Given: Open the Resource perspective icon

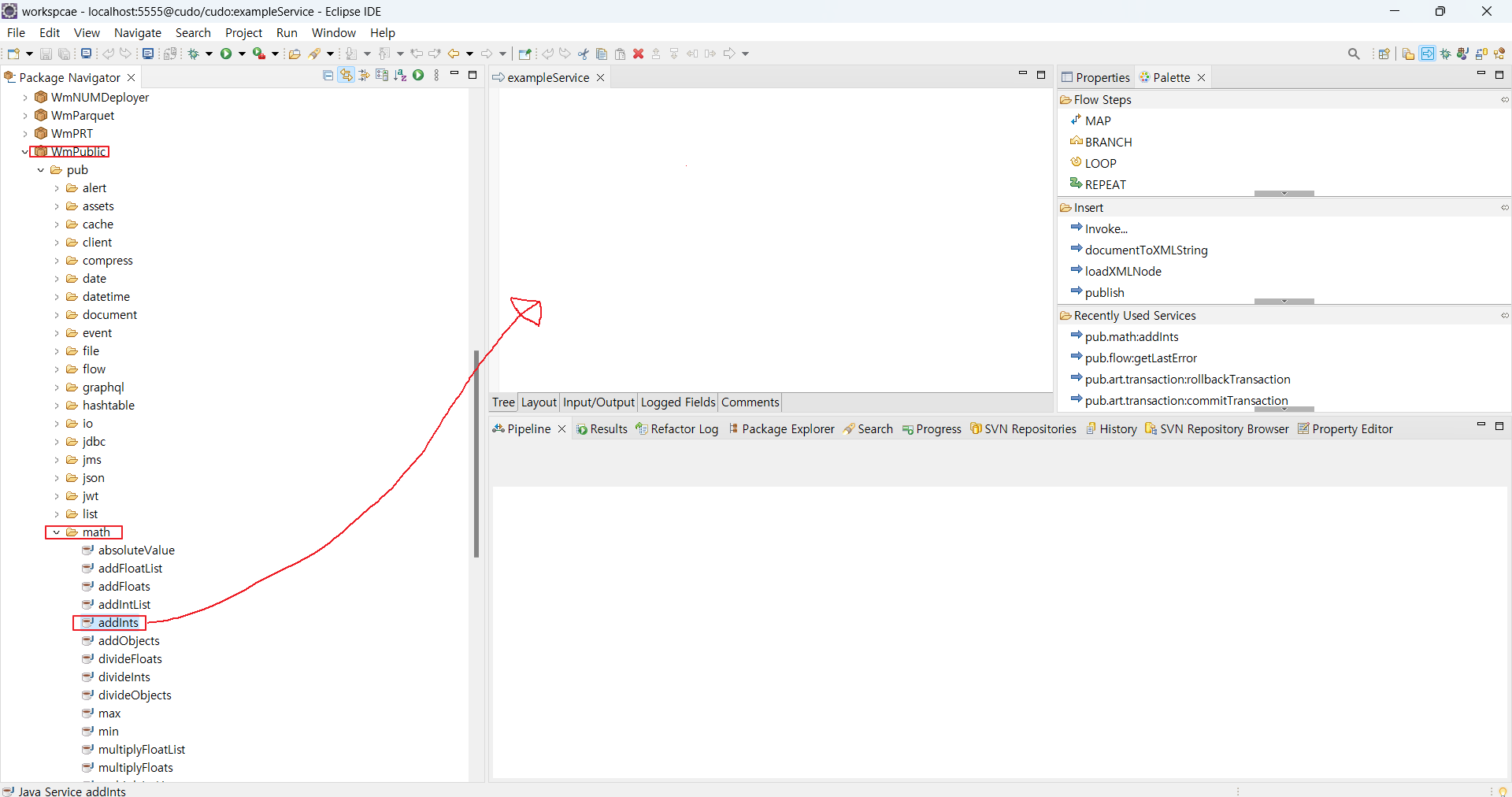Looking at the screenshot, I should pos(1408,54).
